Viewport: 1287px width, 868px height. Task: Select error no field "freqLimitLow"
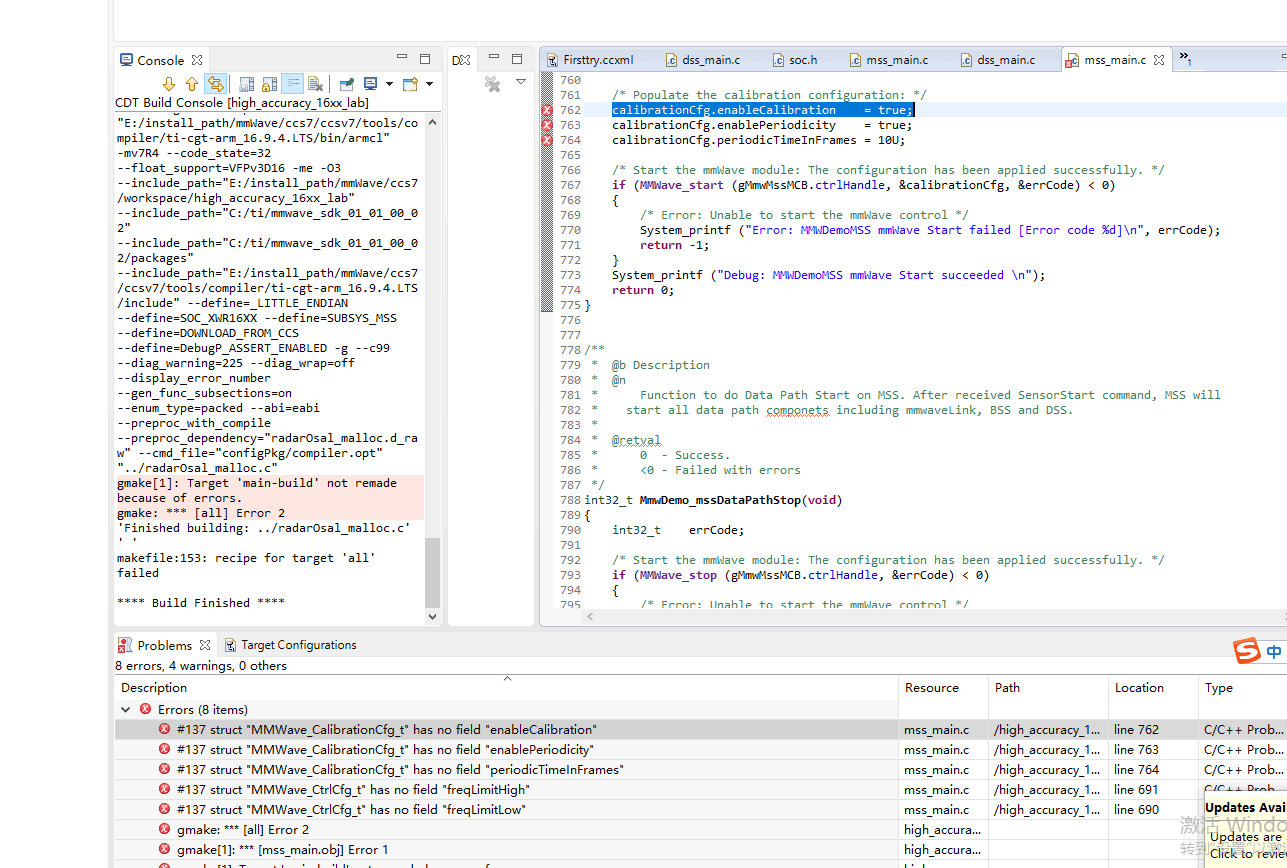click(x=351, y=810)
